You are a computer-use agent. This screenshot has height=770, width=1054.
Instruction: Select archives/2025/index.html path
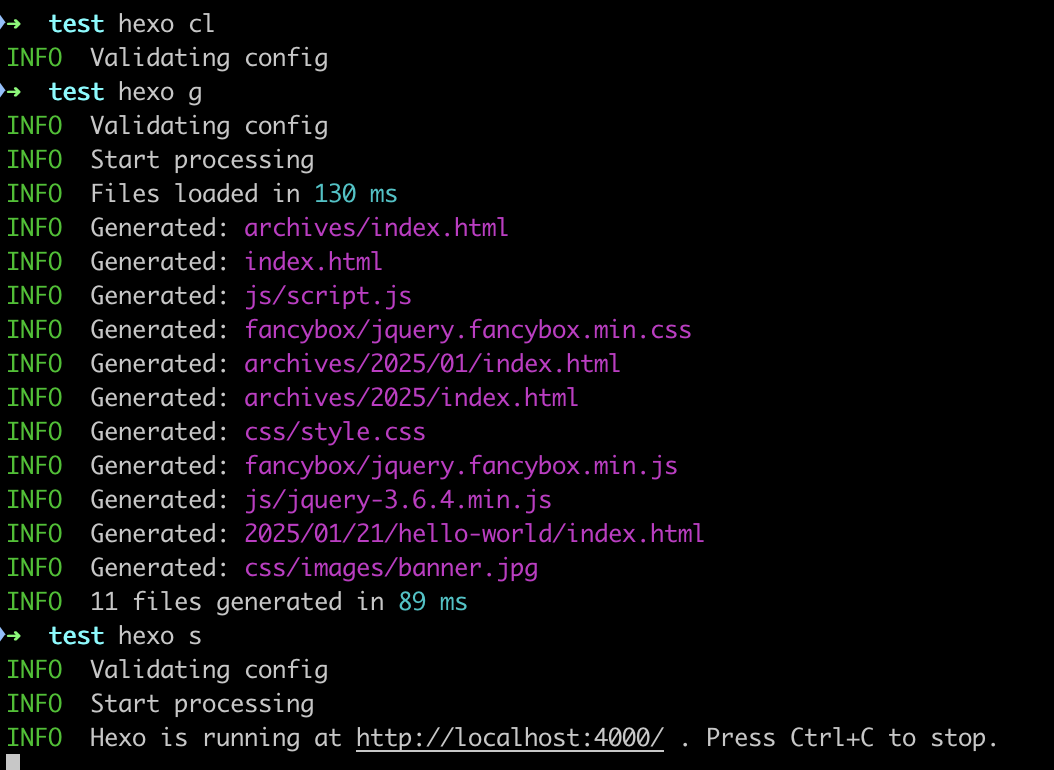click(x=411, y=398)
